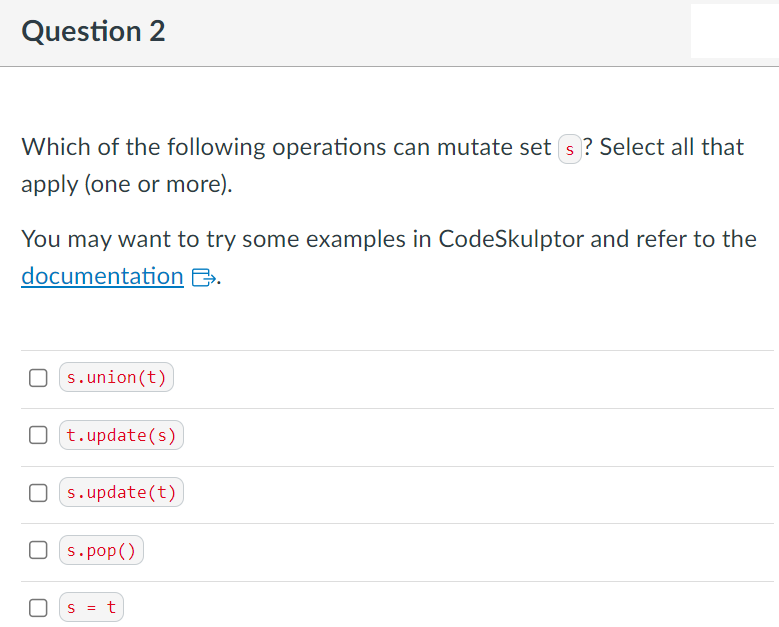Click the Question 2 heading
The image size is (779, 627).
(93, 32)
